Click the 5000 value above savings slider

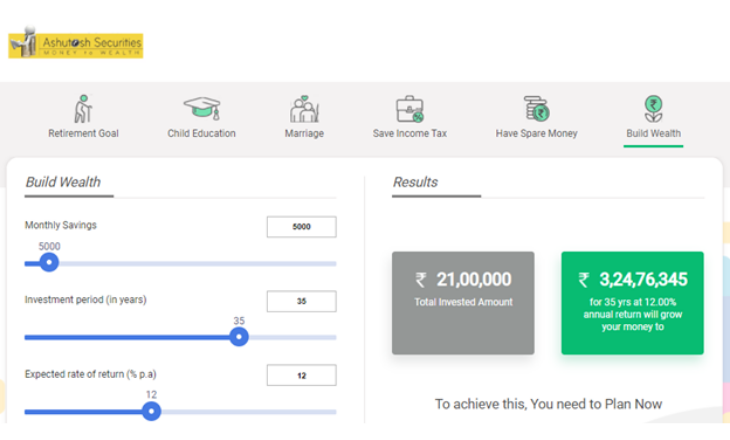coord(49,246)
